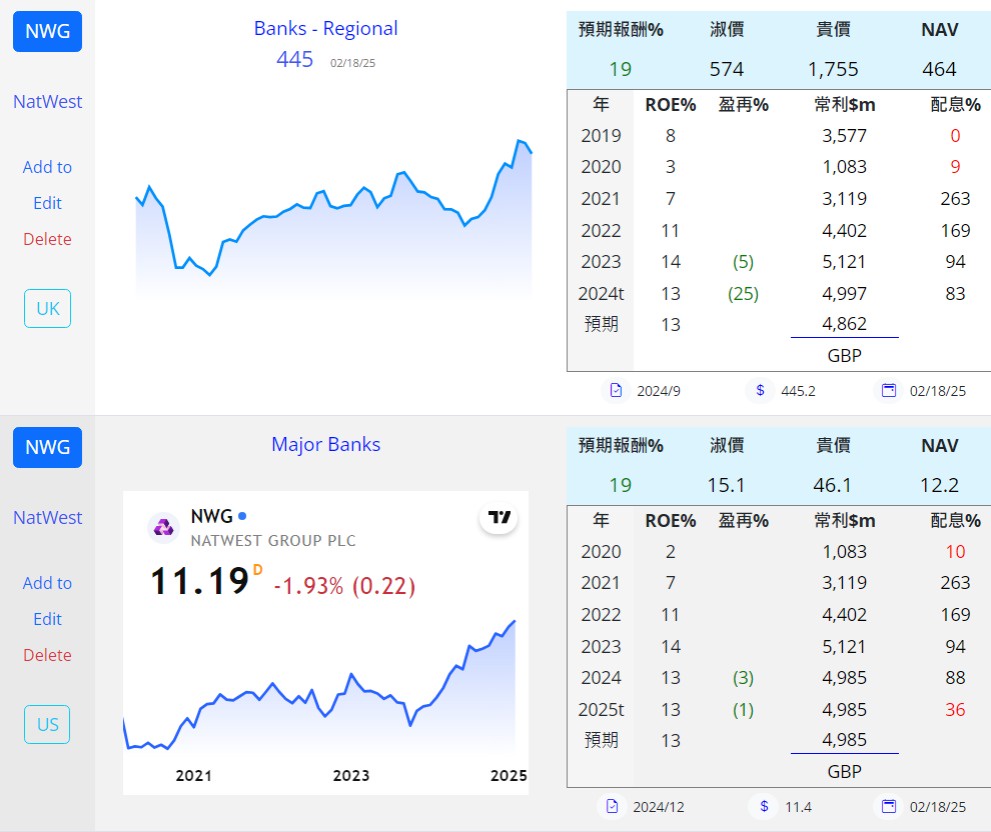Click the US market badge
Image resolution: width=991 pixels, height=832 pixels.
[x=47, y=725]
